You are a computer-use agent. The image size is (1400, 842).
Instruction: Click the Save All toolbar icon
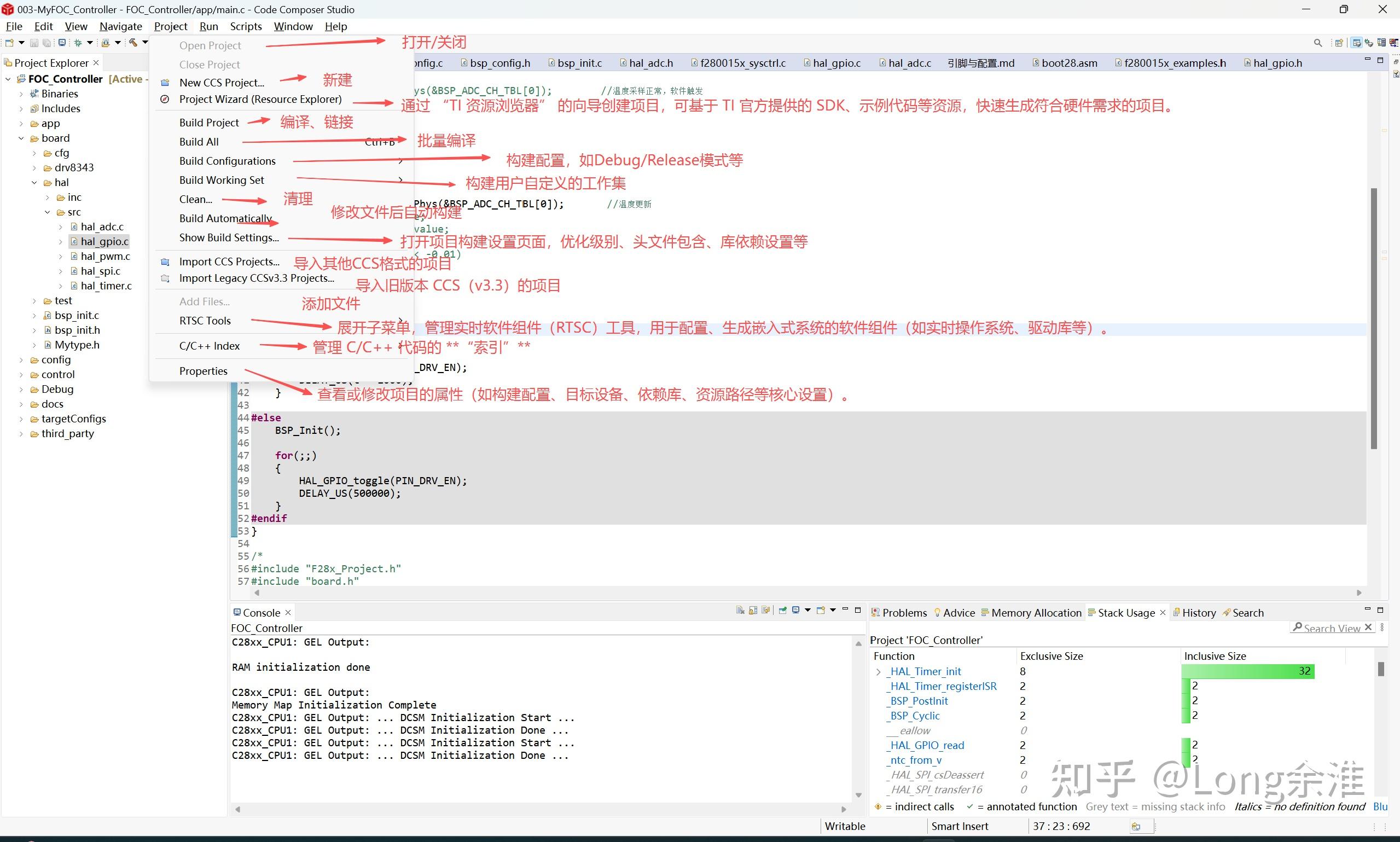[47, 43]
